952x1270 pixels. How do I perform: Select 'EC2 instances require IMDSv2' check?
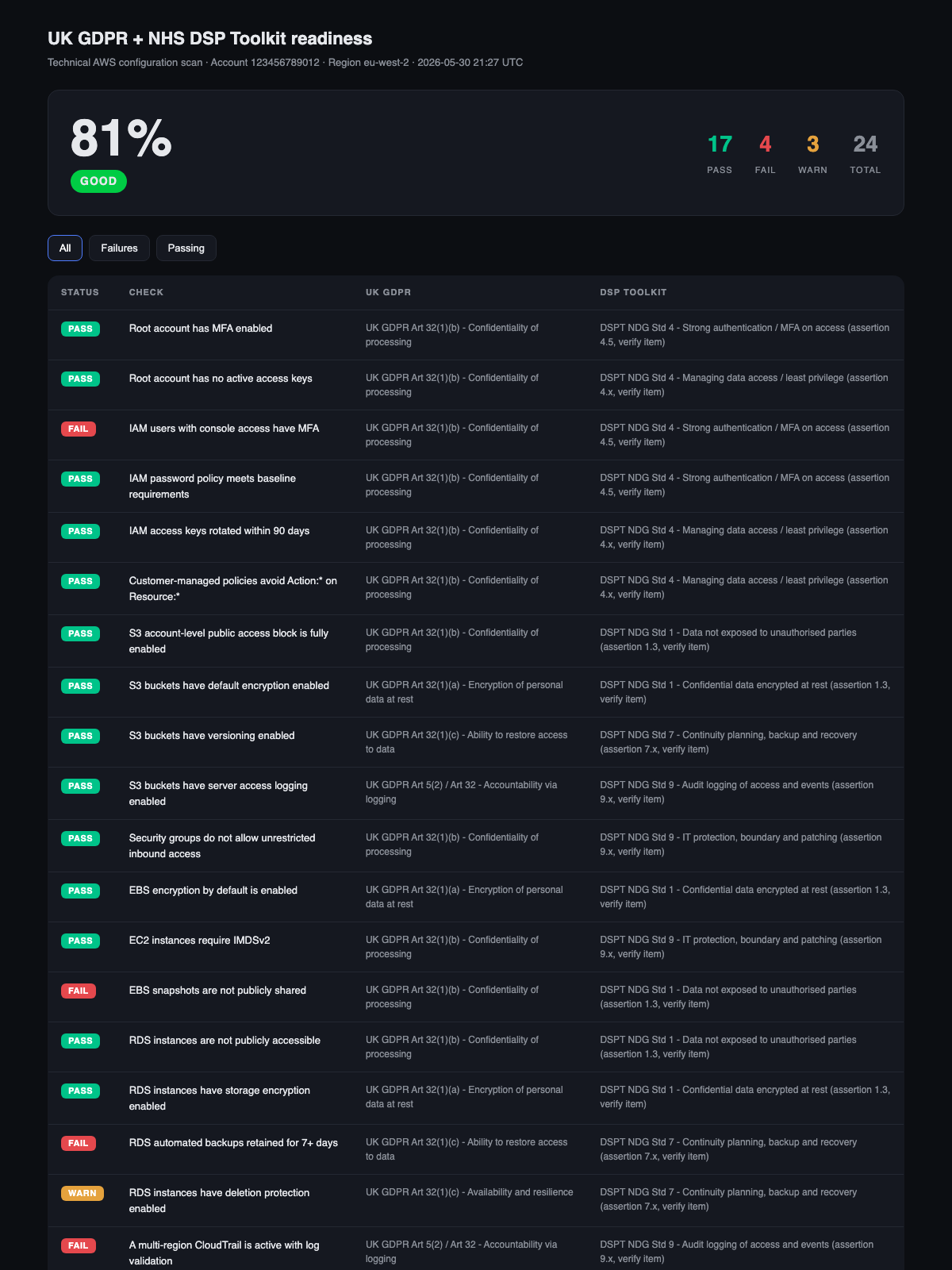click(x=200, y=940)
